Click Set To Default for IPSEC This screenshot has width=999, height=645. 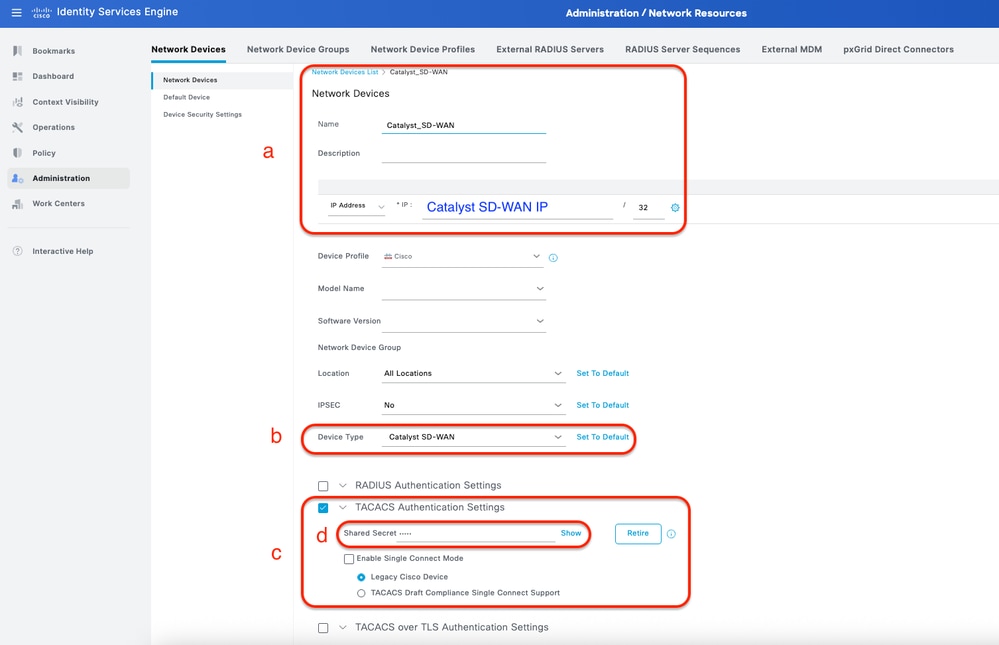coord(602,405)
